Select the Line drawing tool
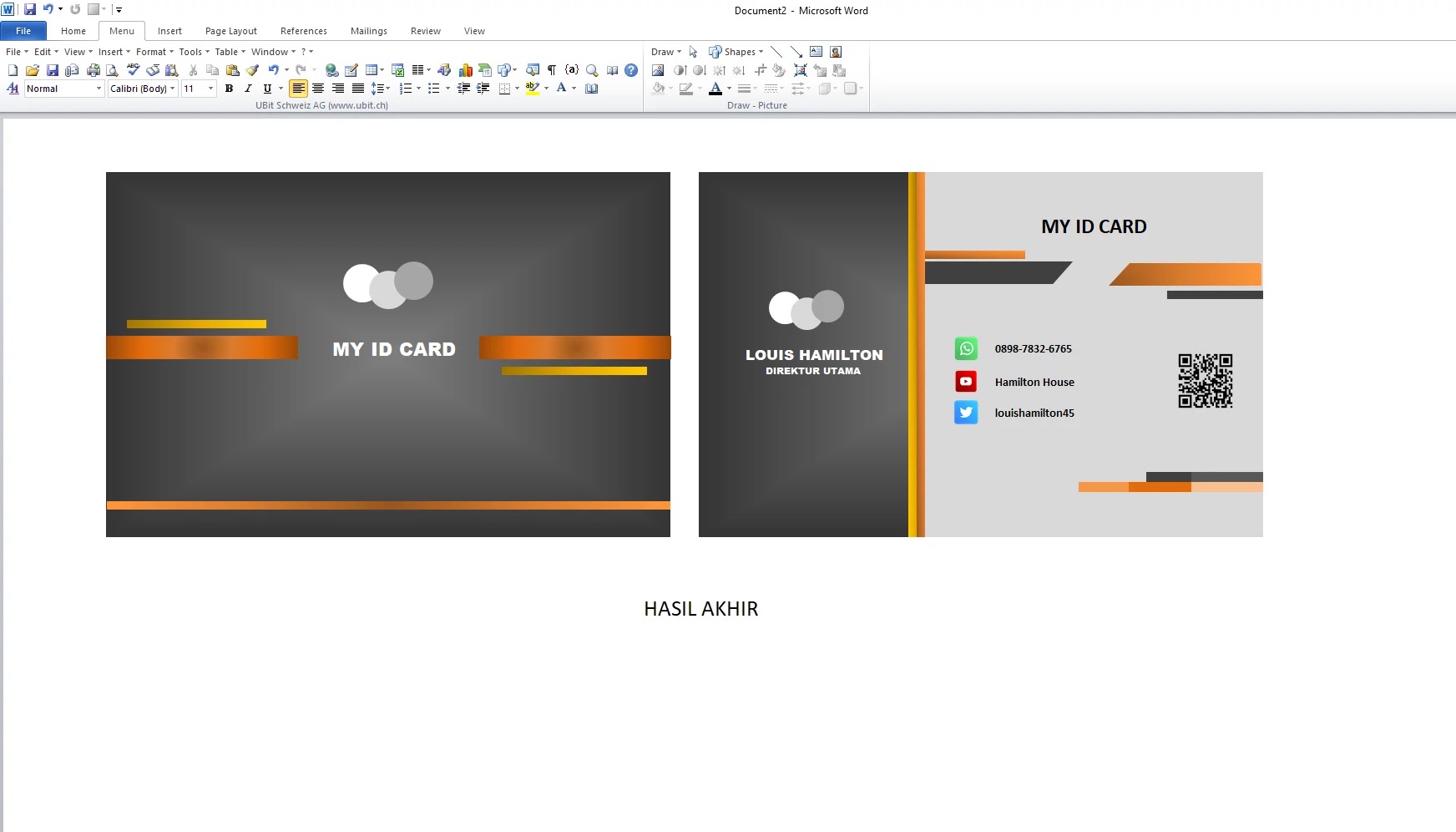 (776, 52)
